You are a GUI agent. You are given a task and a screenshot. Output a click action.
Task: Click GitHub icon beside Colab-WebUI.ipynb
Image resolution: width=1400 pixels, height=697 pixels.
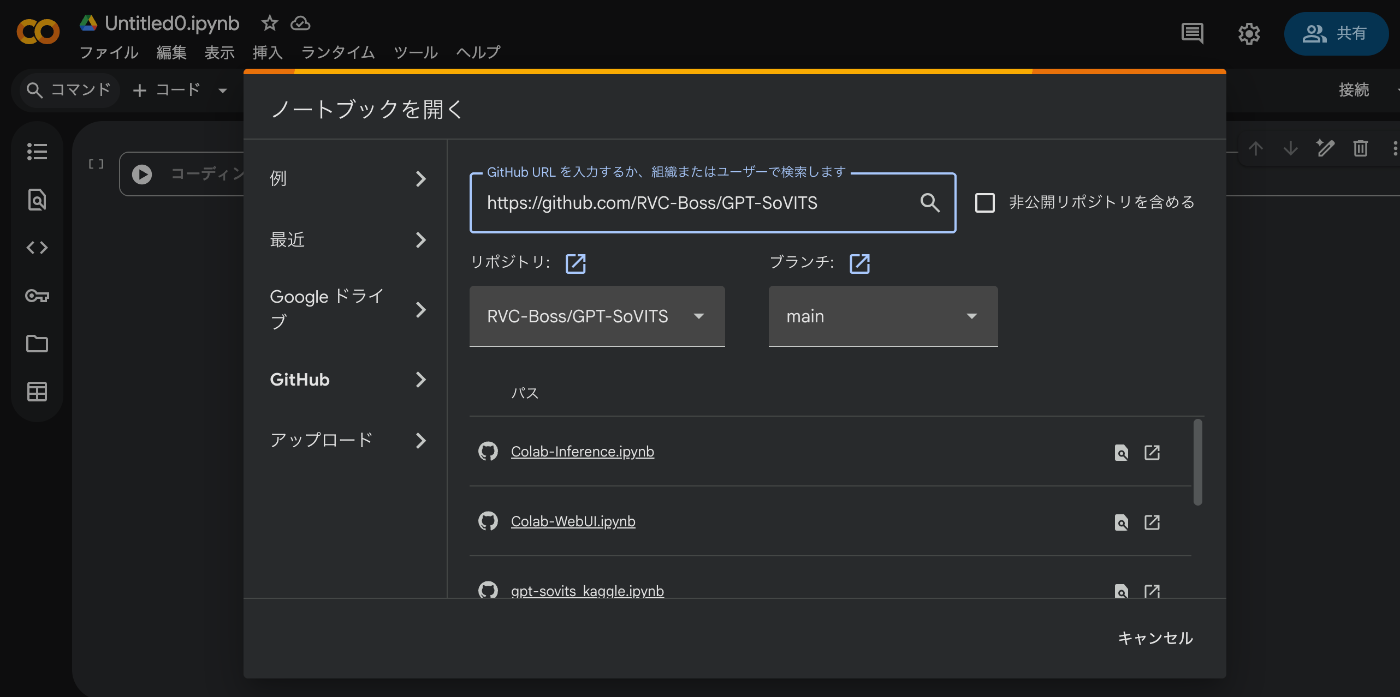point(488,521)
